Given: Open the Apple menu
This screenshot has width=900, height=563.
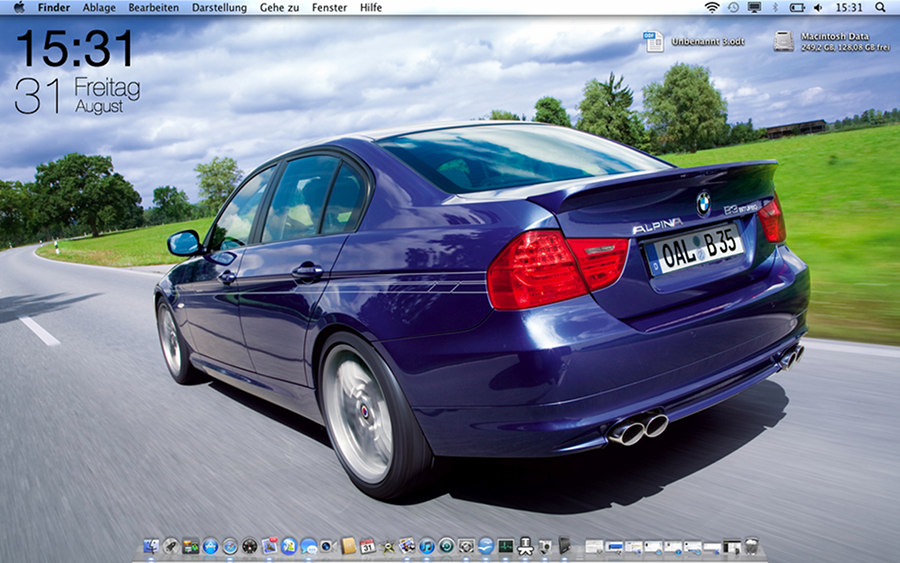Looking at the screenshot, I should 19,7.
